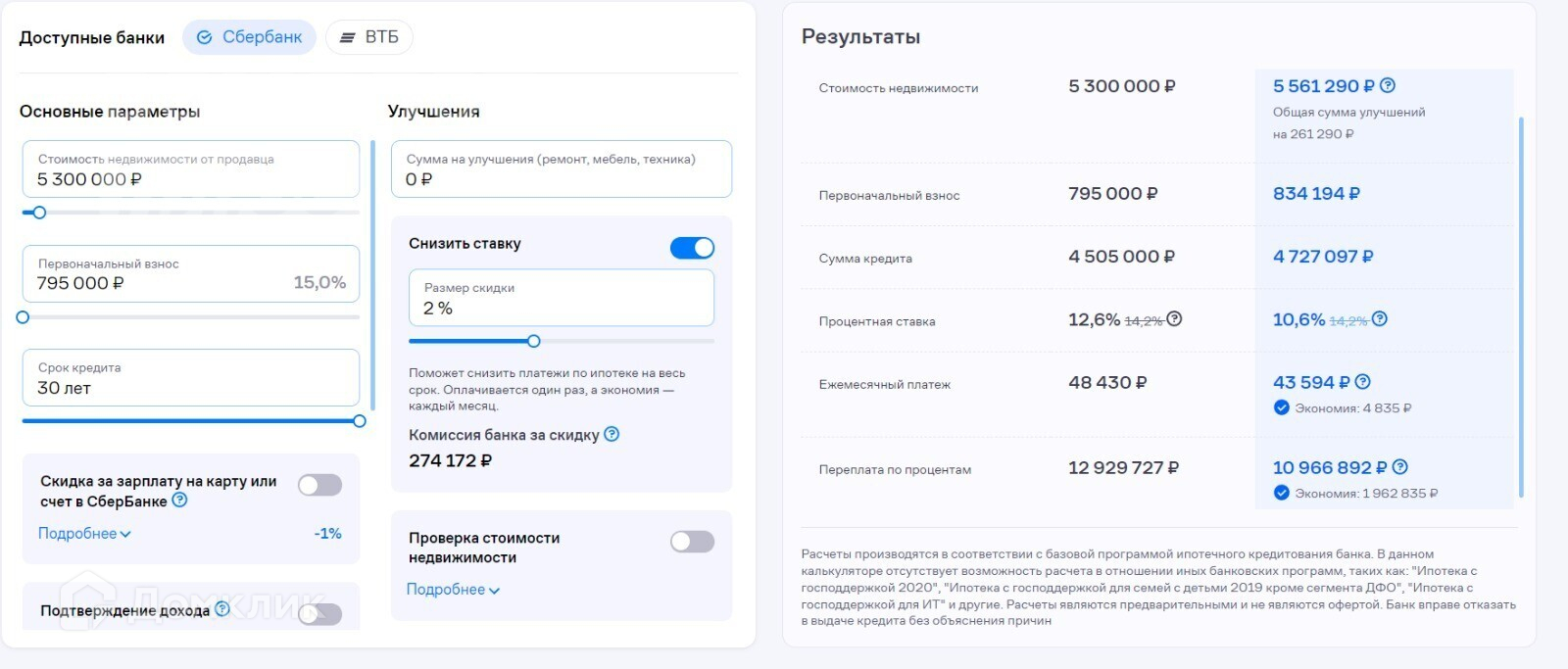Screen dimensions: 1568x669
Task: Enable the salary card discount toggle
Action: pos(319,485)
